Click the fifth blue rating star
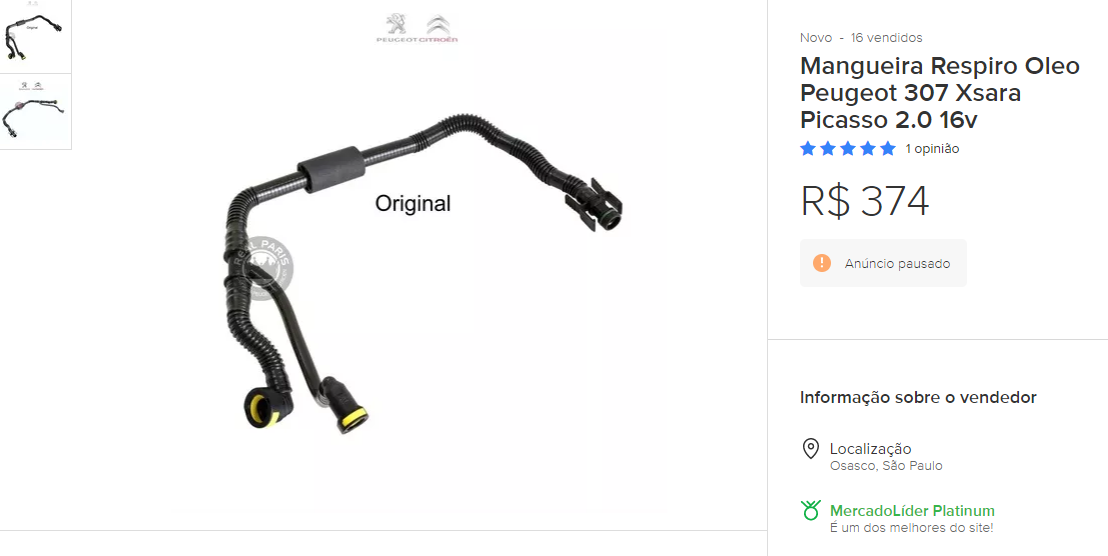The image size is (1108, 556). 888,148
